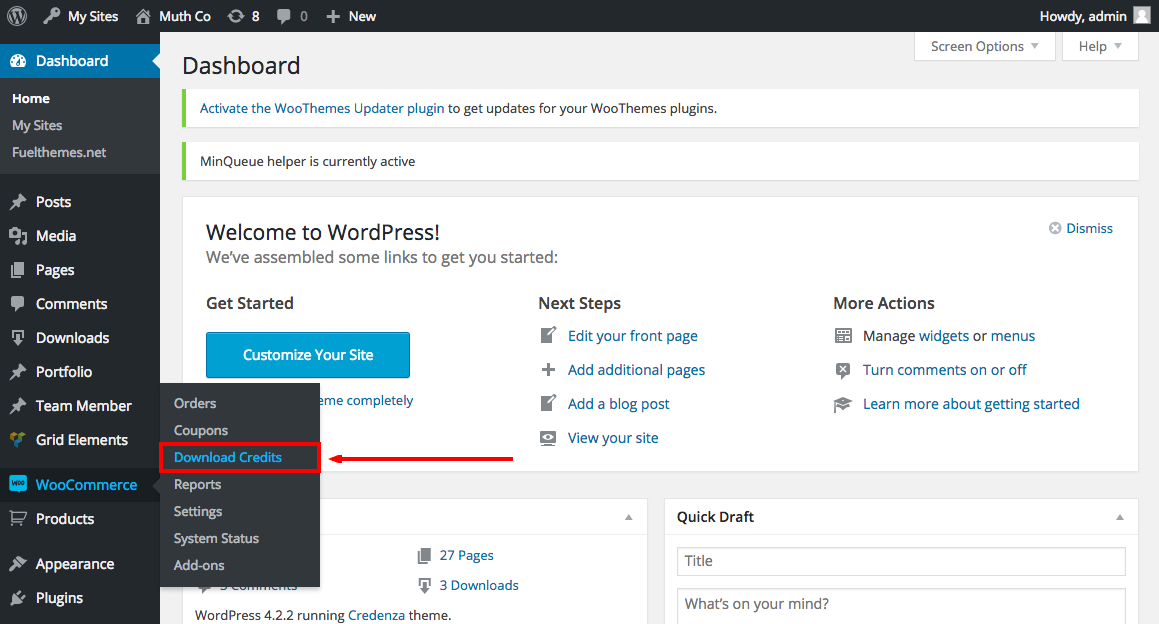The image size is (1159, 624).
Task: Click the Downloads icon in sidebar
Action: tap(18, 338)
